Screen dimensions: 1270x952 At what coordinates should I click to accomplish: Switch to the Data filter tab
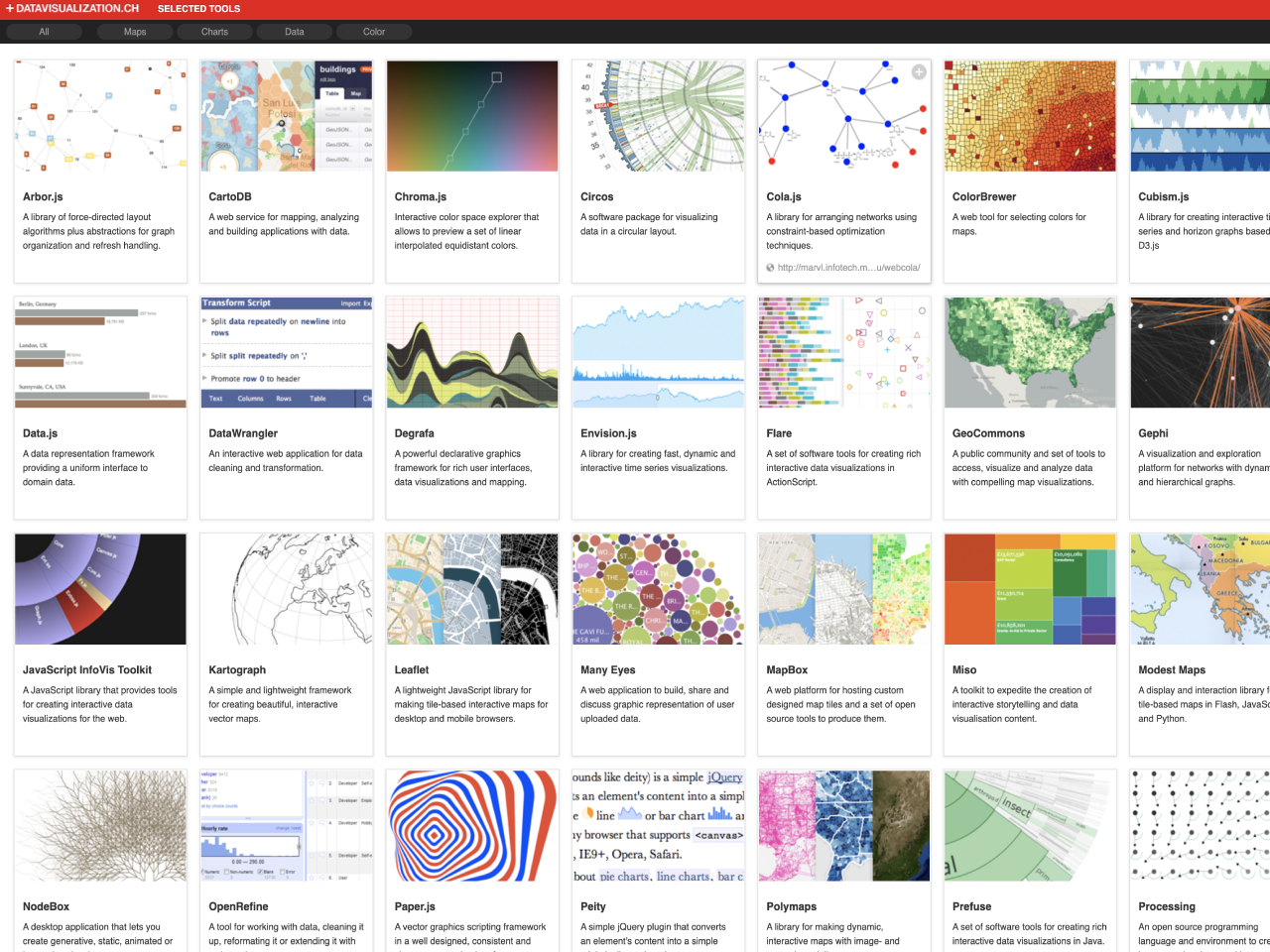click(295, 32)
